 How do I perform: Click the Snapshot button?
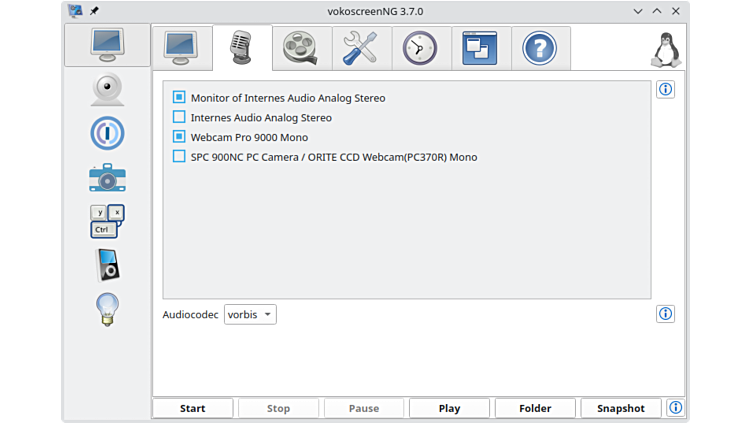click(x=620, y=408)
